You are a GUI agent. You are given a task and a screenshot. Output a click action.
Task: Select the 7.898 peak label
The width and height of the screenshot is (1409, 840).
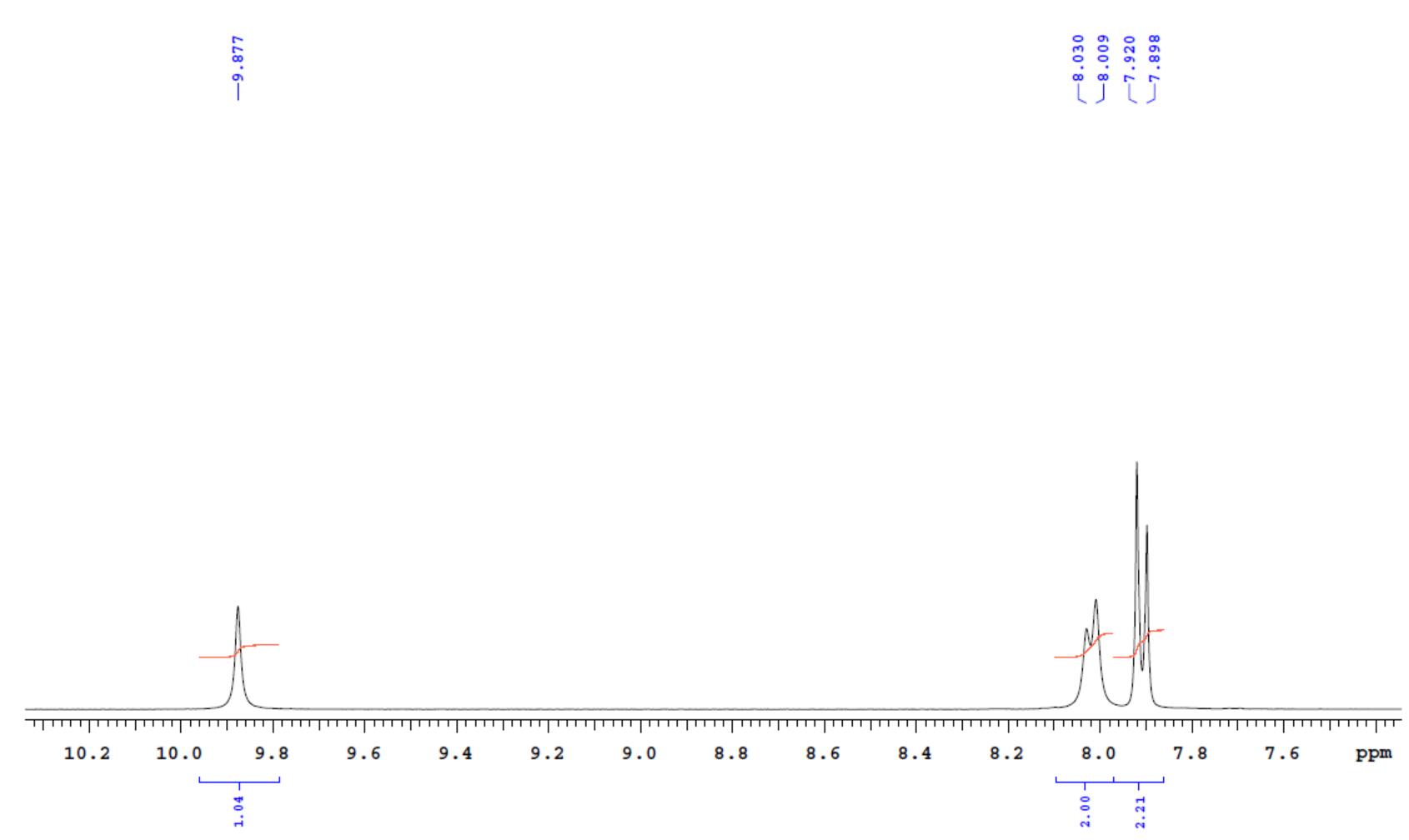pos(1155,57)
